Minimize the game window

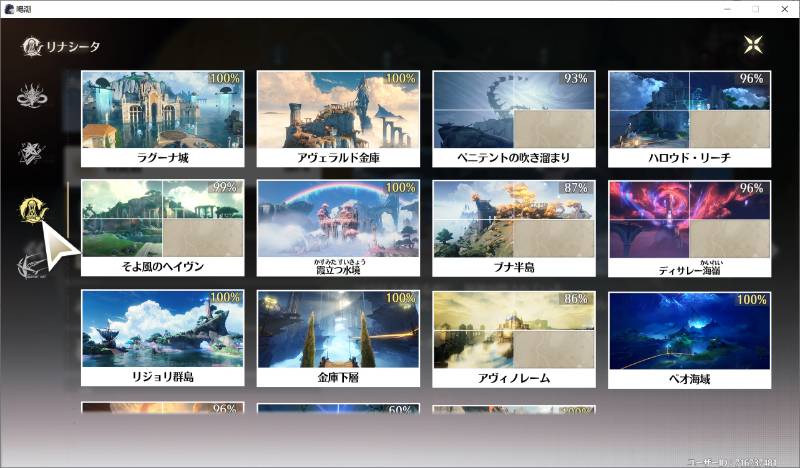tap(728, 9)
